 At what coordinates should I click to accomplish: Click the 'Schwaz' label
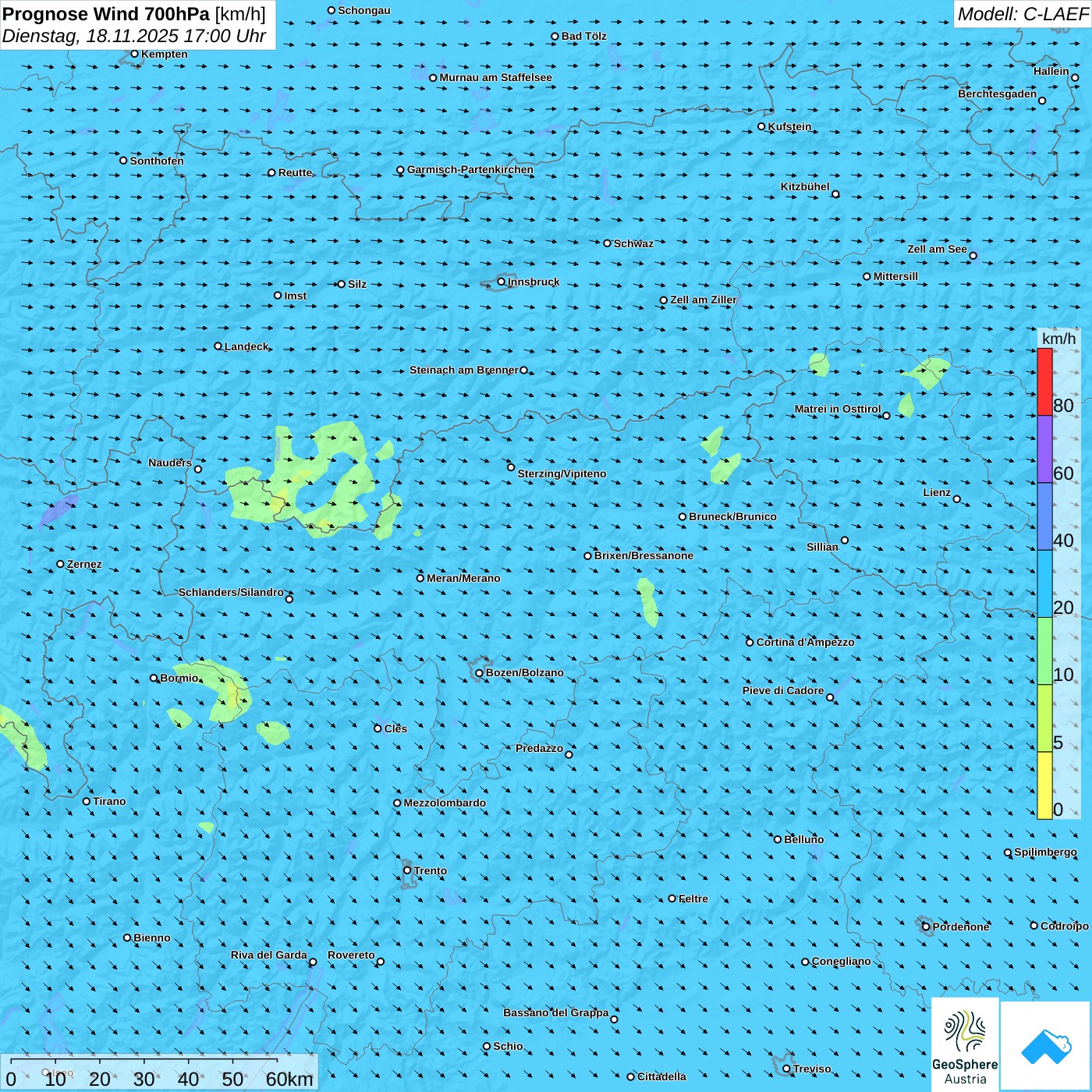pos(633,243)
